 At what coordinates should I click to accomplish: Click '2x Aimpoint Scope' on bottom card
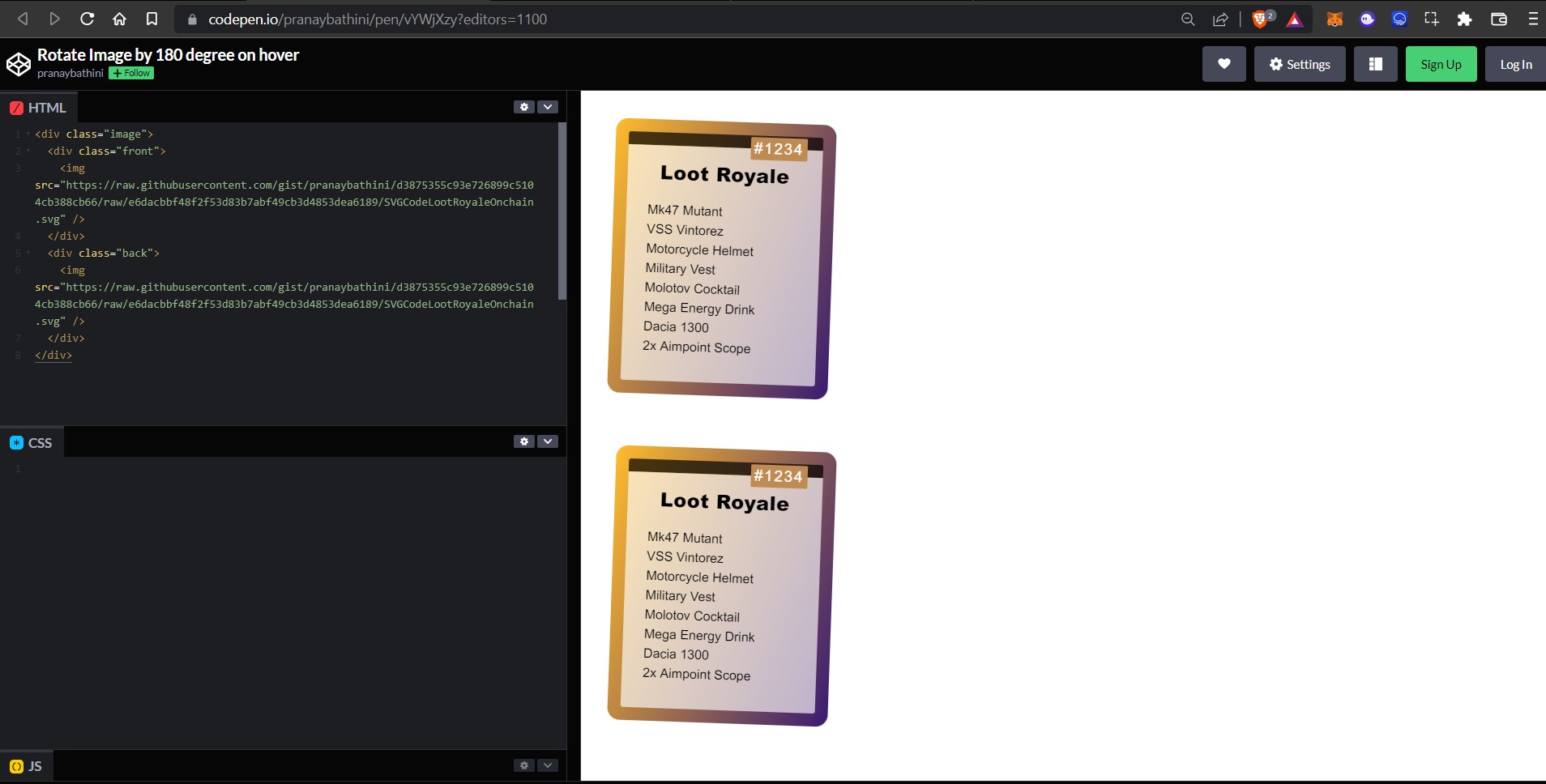[696, 675]
